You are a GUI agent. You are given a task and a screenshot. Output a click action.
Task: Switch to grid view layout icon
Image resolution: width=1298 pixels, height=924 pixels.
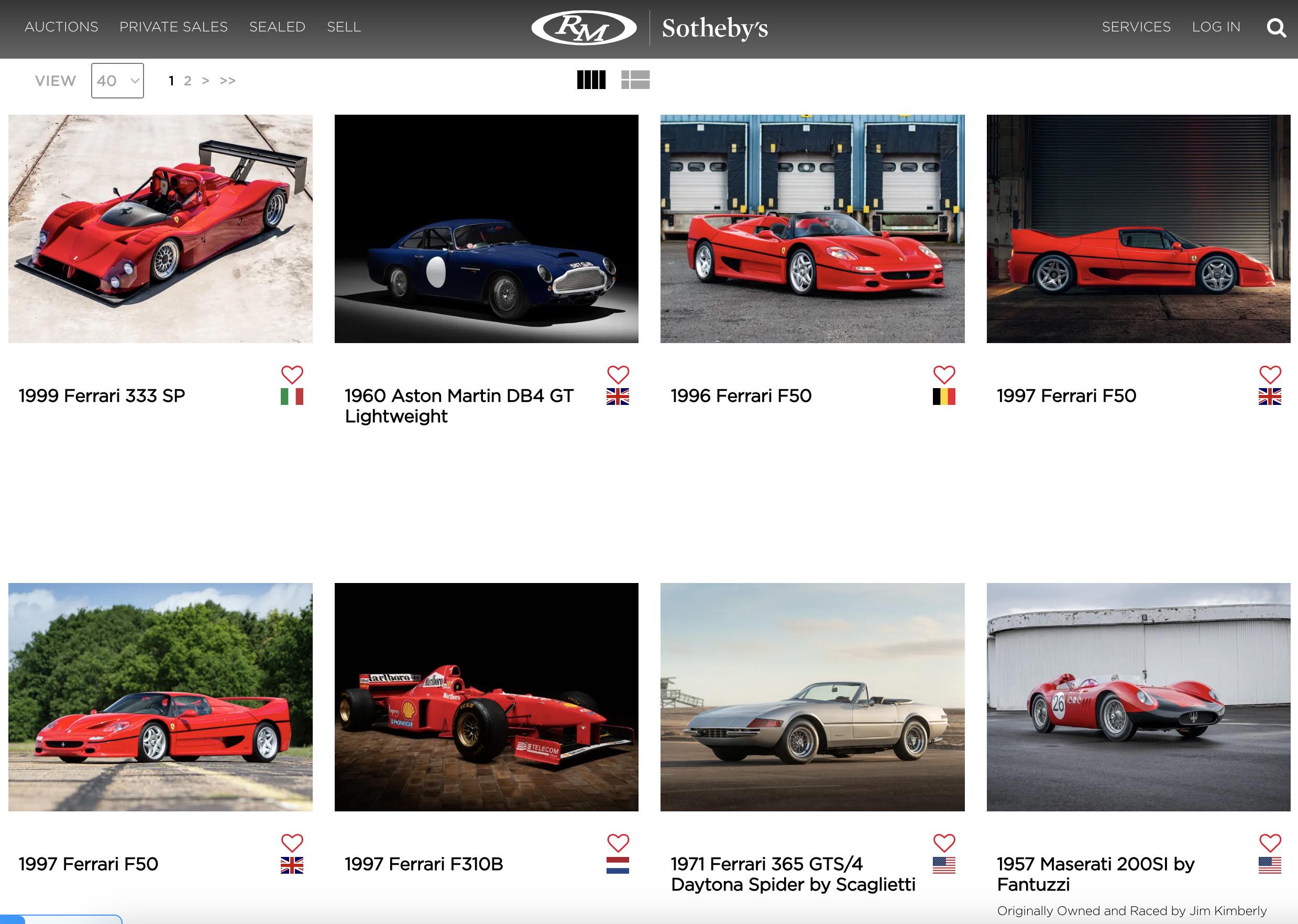[x=591, y=80]
